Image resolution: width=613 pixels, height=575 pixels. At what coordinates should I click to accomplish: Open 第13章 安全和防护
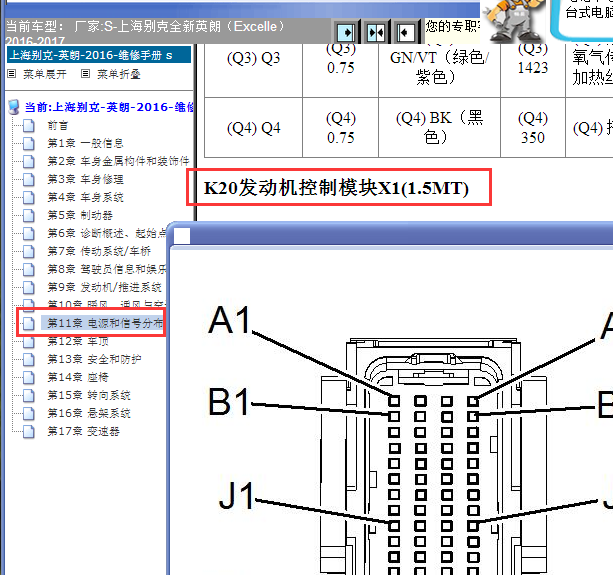94,359
